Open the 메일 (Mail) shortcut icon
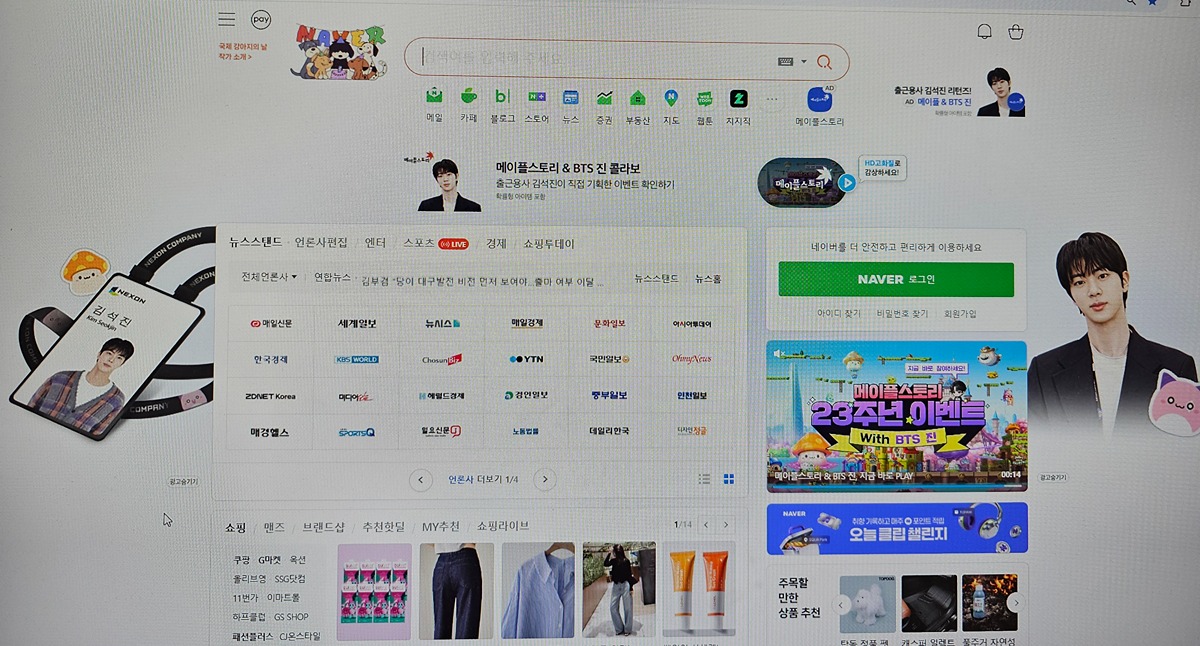 (x=434, y=97)
